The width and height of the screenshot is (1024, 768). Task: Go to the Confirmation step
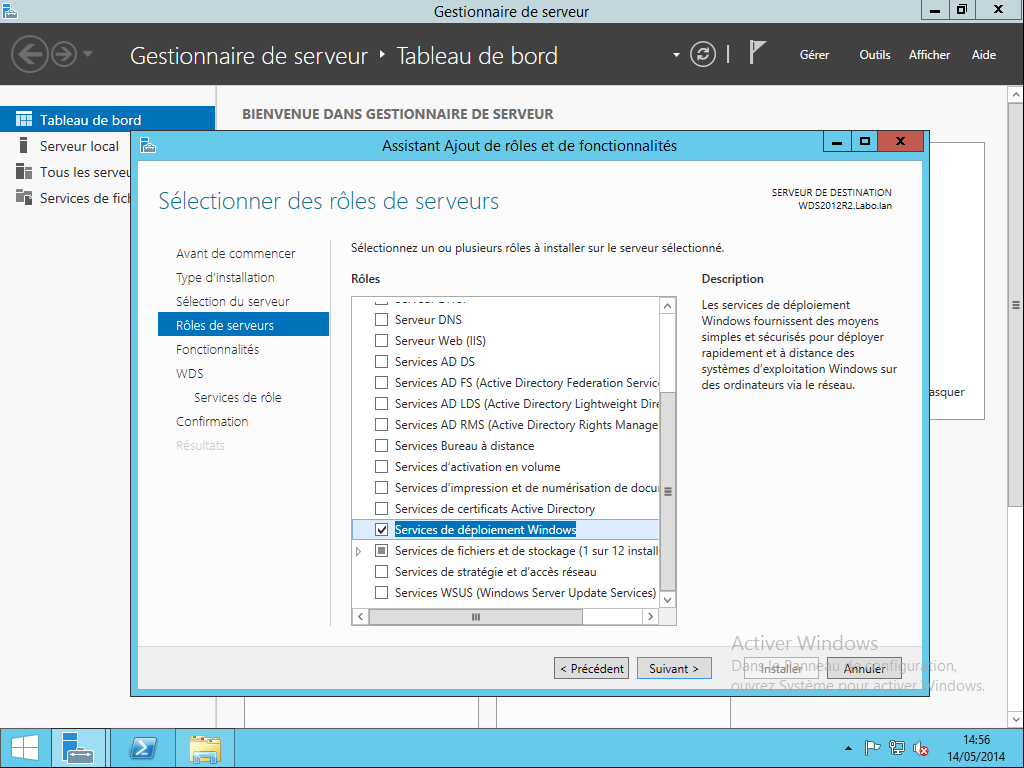tap(212, 422)
